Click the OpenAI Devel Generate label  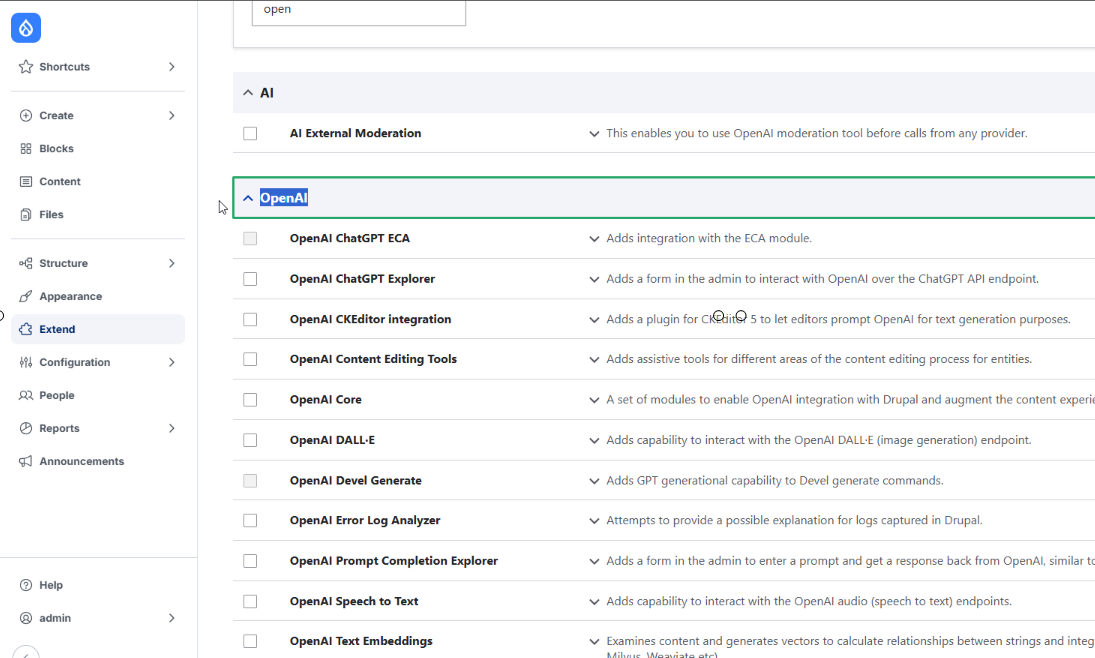coord(355,481)
